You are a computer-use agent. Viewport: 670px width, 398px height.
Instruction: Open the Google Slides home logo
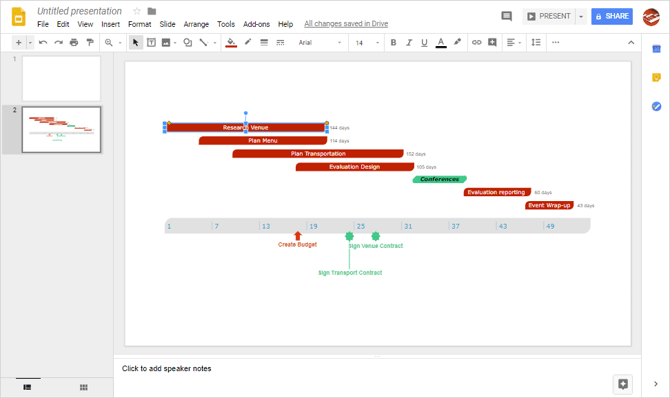coord(18,17)
